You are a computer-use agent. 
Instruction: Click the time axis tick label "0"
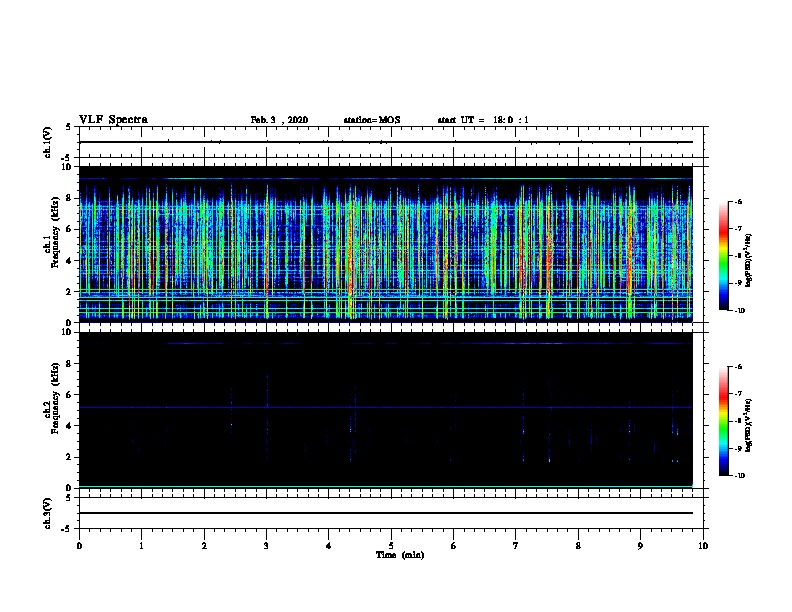[79, 546]
